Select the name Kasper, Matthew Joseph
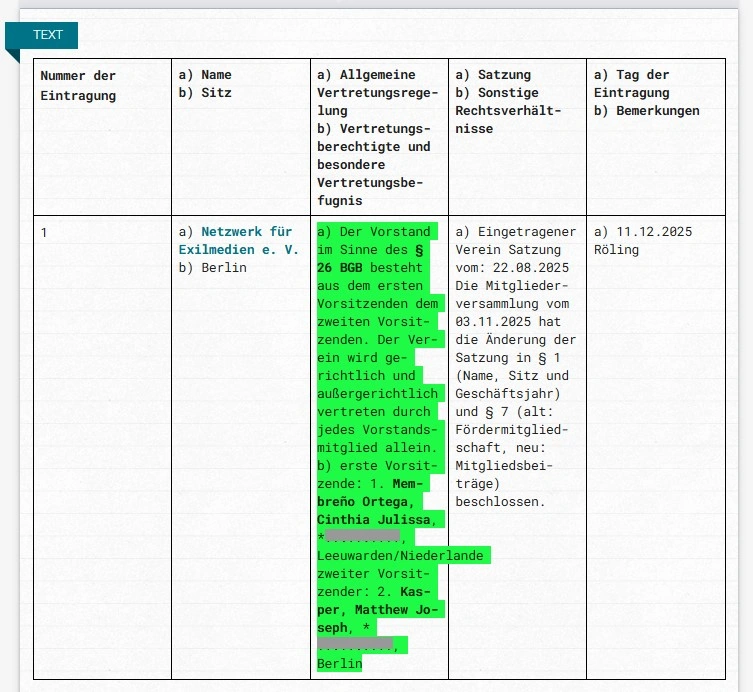This screenshot has width=753, height=692. point(377,610)
